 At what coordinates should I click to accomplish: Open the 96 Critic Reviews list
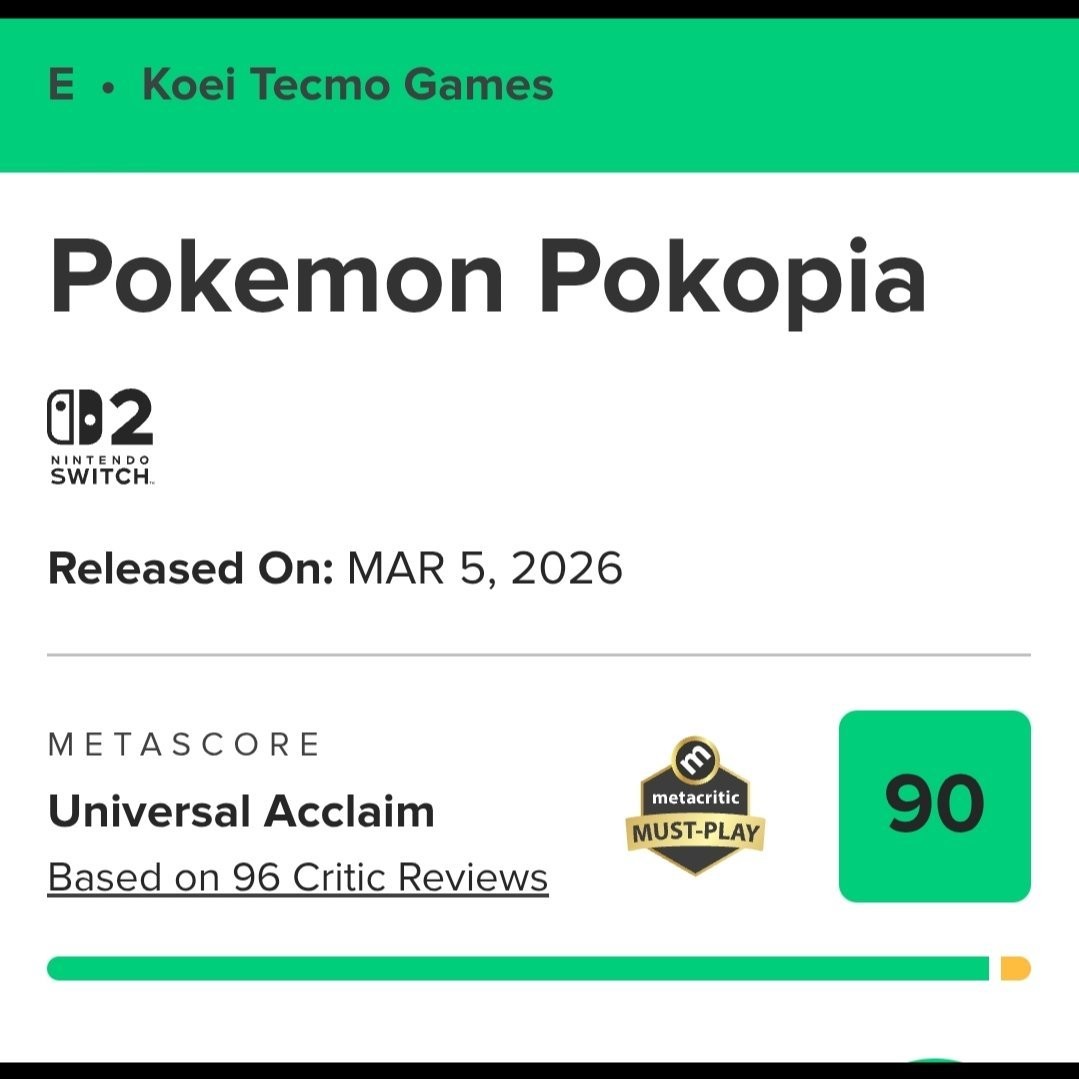(x=297, y=877)
